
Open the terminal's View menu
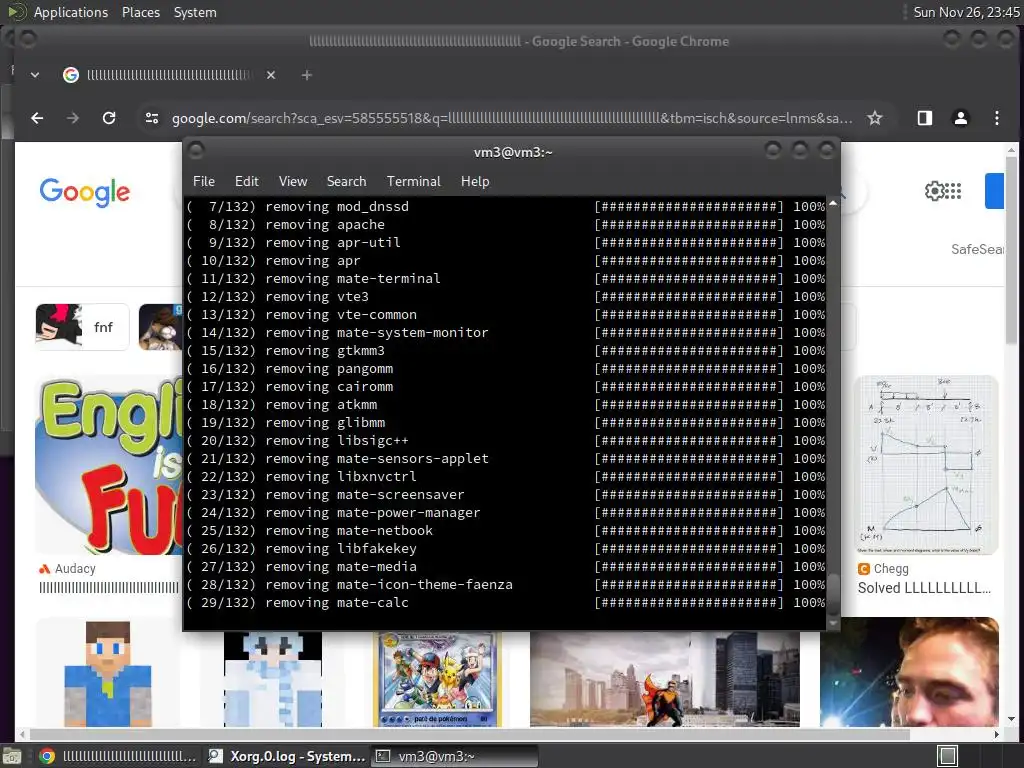click(x=293, y=182)
